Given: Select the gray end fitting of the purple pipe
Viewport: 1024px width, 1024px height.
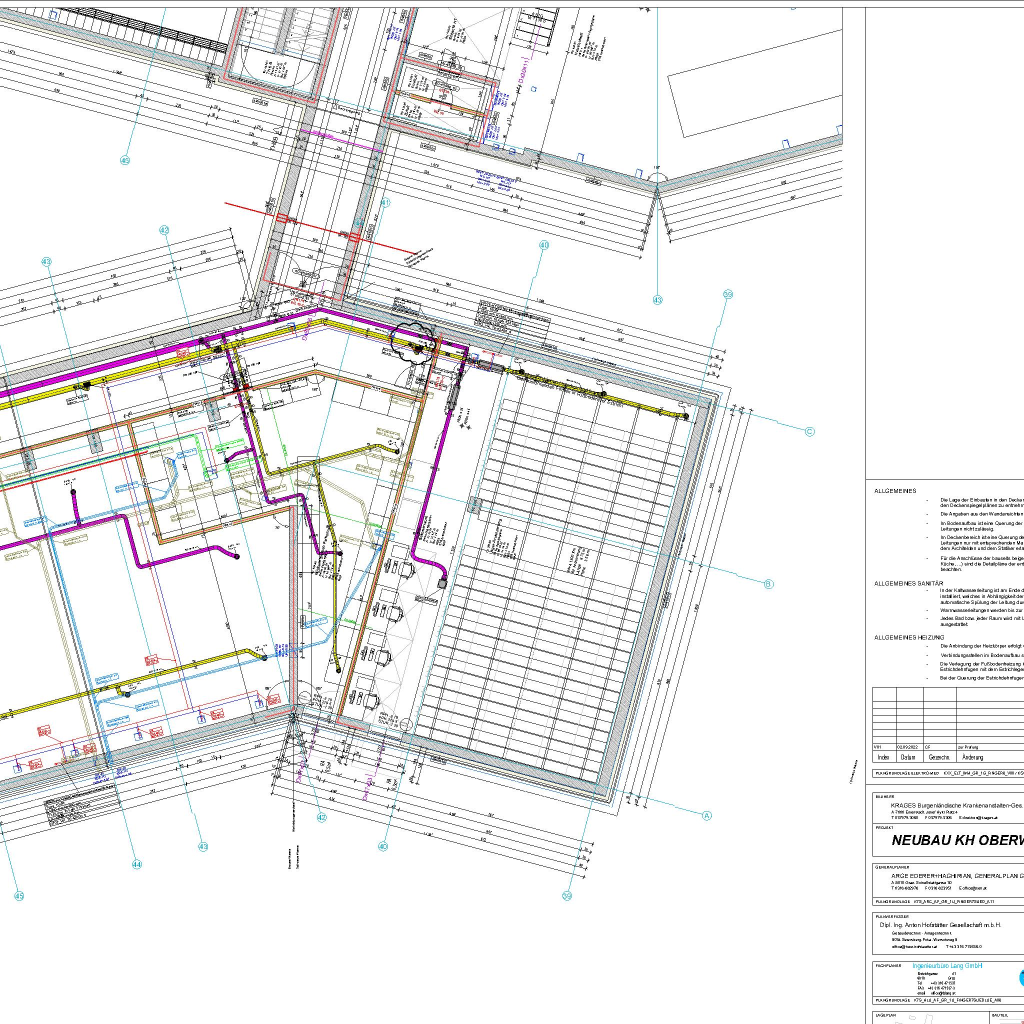Looking at the screenshot, I should (x=441, y=582).
